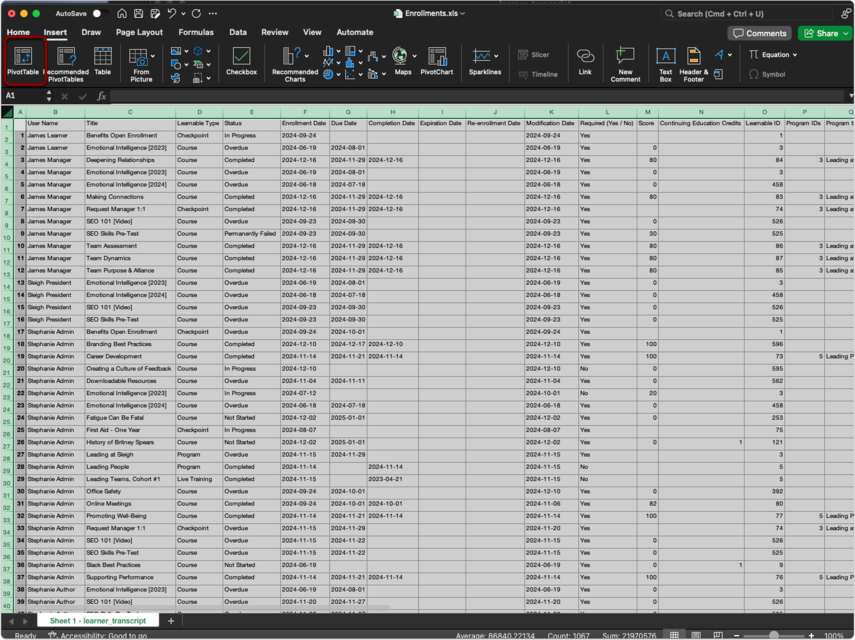This screenshot has width=855, height=640.
Task: Open the Page Layout tab
Action: pos(139,32)
